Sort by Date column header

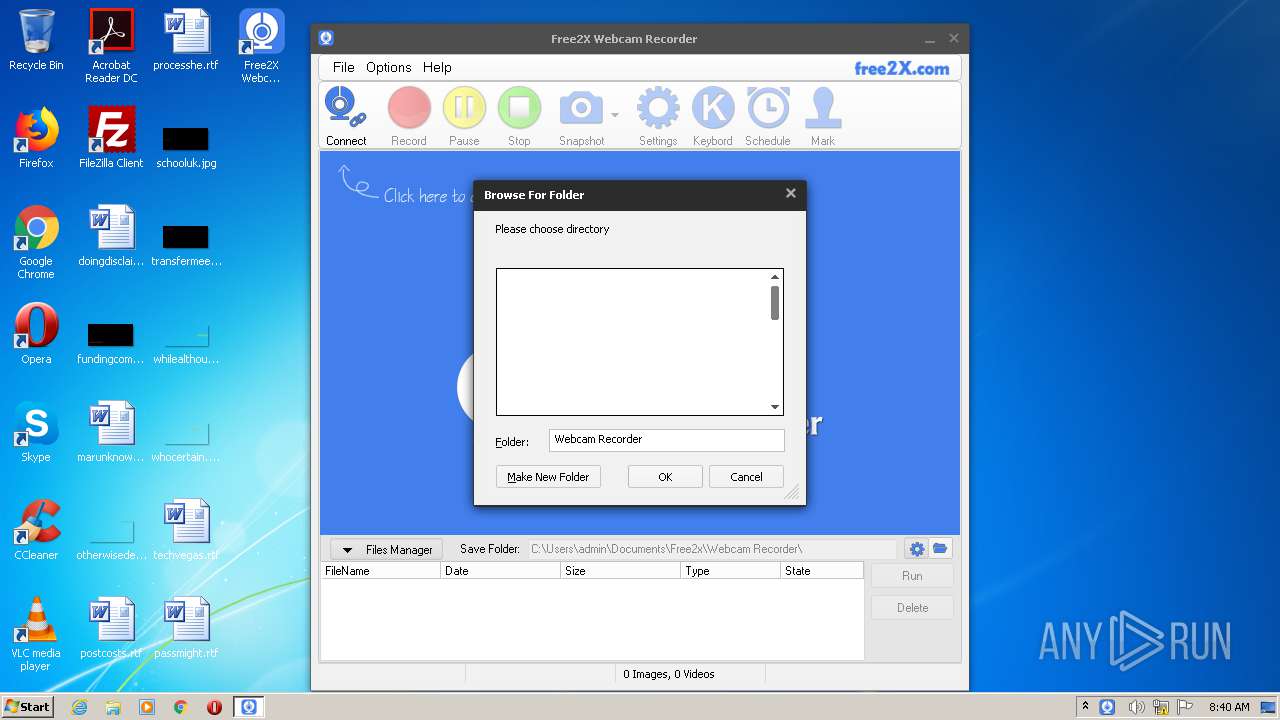(x=500, y=571)
